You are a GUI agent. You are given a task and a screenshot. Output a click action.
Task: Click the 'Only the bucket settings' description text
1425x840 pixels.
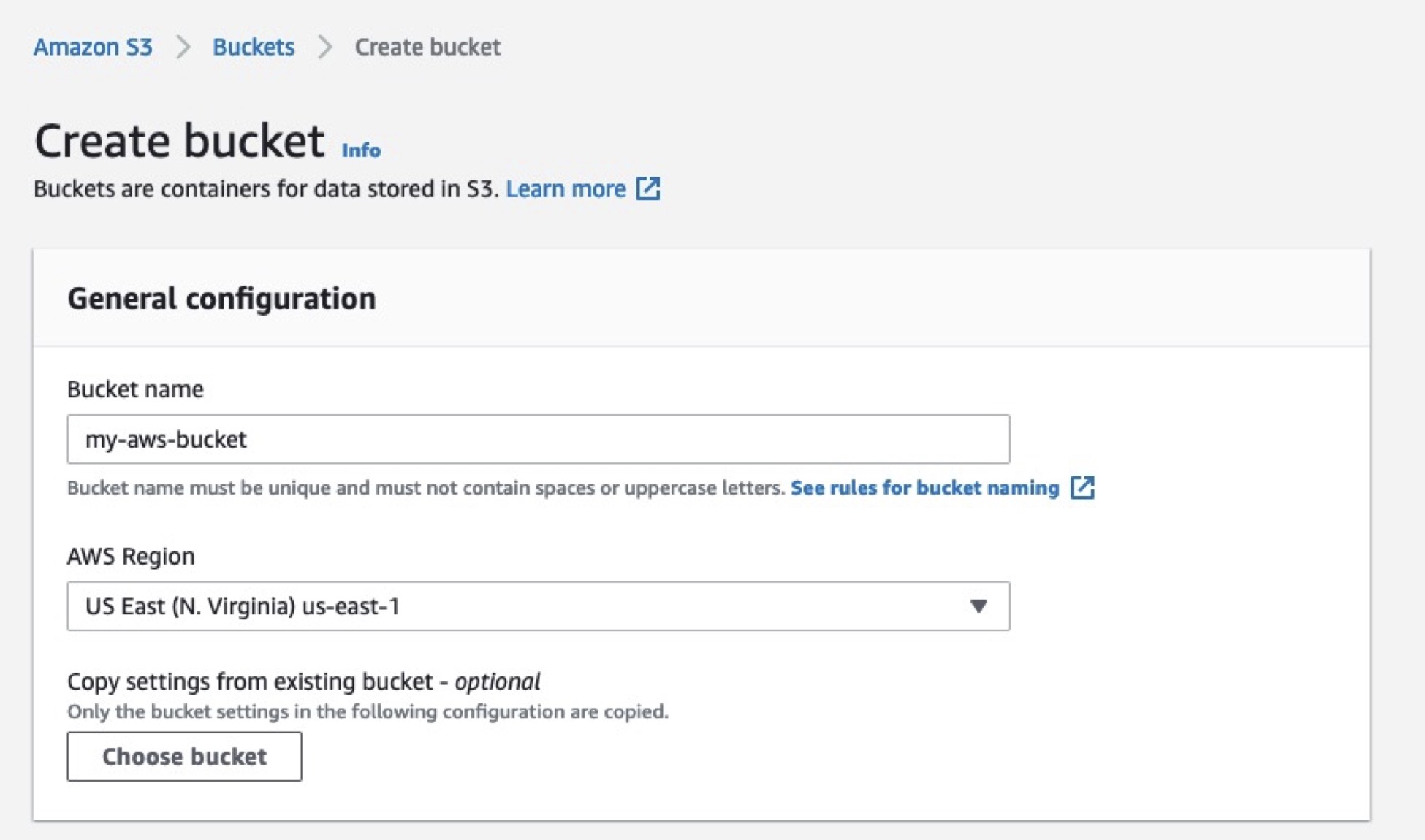(x=368, y=711)
